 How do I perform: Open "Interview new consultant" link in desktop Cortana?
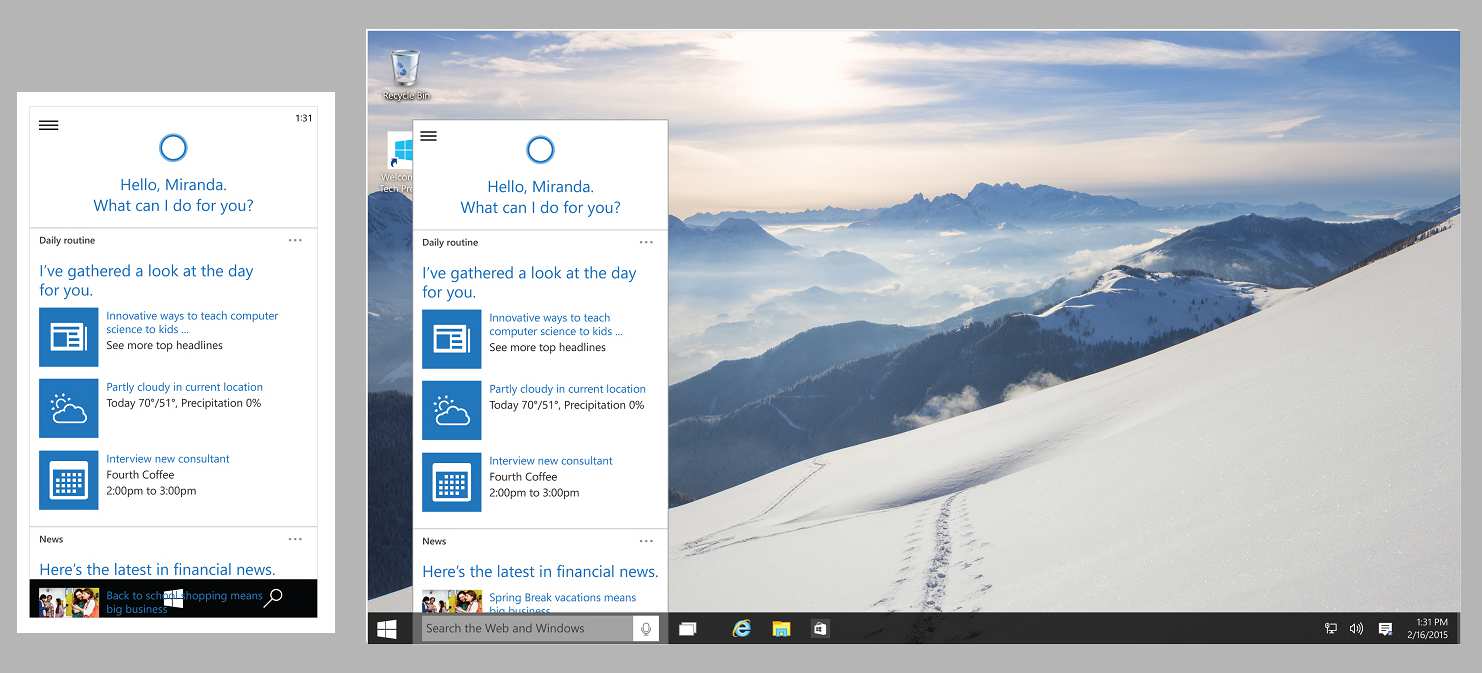(550, 461)
